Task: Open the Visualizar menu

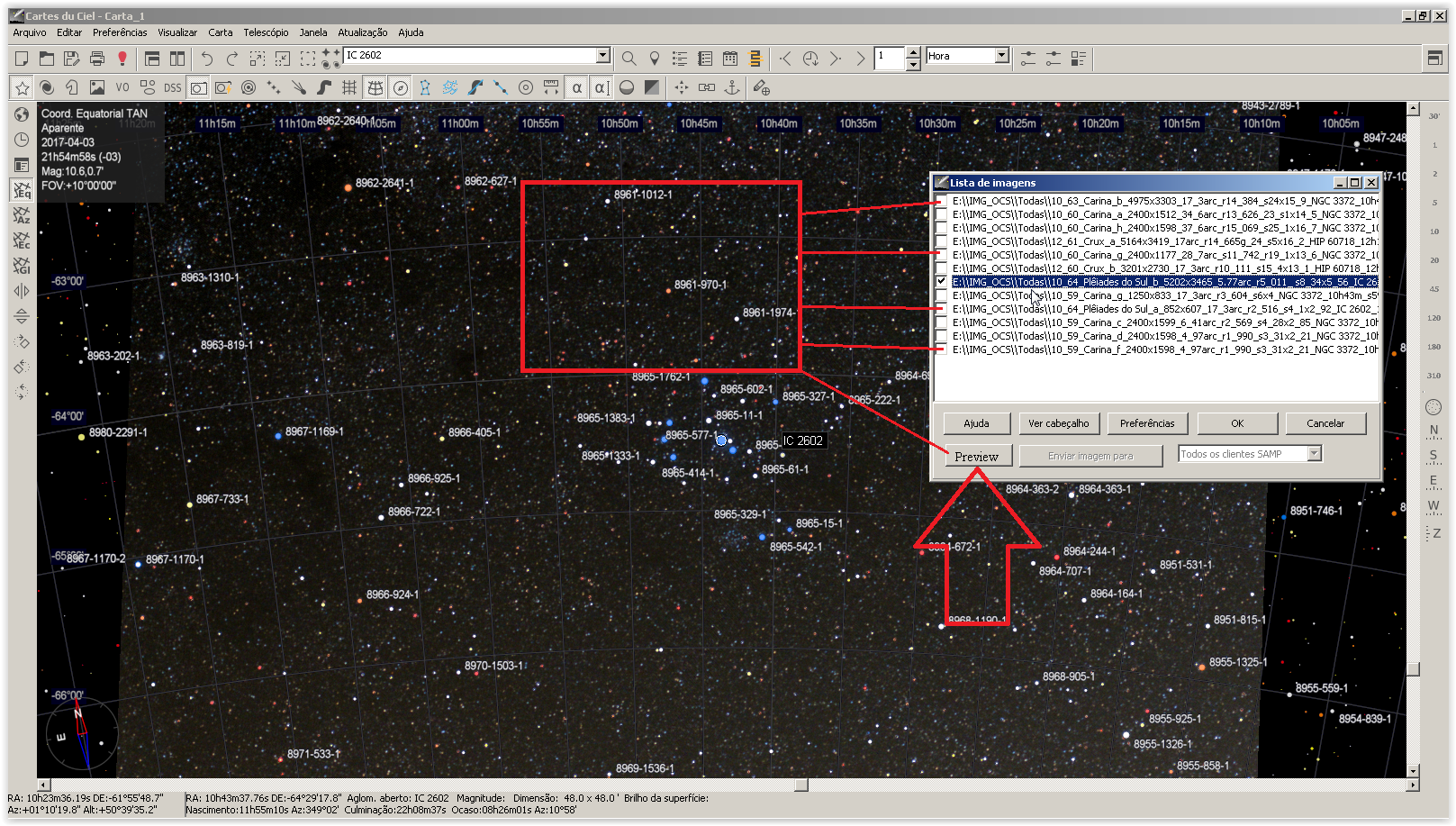Action: click(x=177, y=32)
